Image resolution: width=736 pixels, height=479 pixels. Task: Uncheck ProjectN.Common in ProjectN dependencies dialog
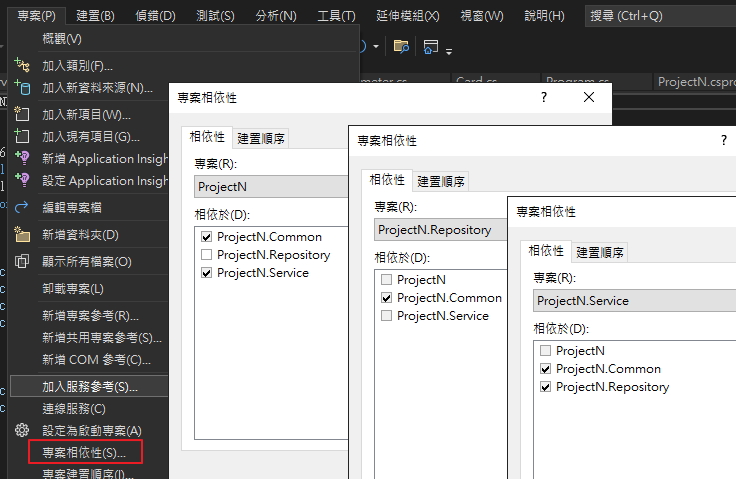206,237
